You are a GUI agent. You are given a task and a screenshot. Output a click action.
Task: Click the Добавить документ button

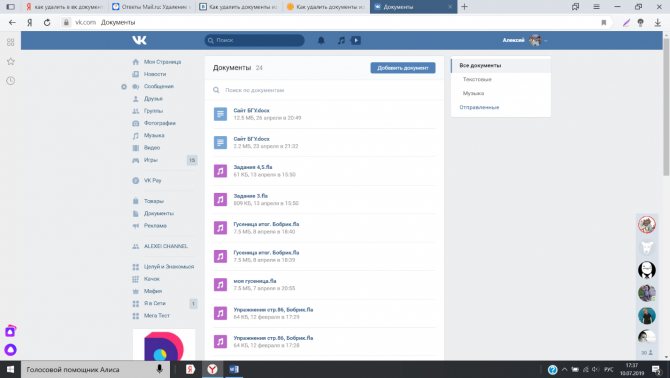click(x=403, y=68)
